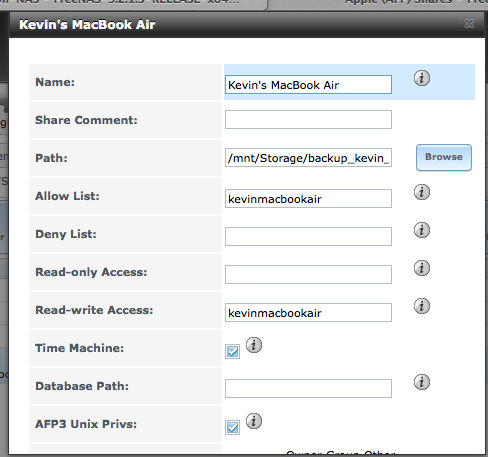Focus the Read-only Access field
The image size is (488, 457).
(x=308, y=275)
